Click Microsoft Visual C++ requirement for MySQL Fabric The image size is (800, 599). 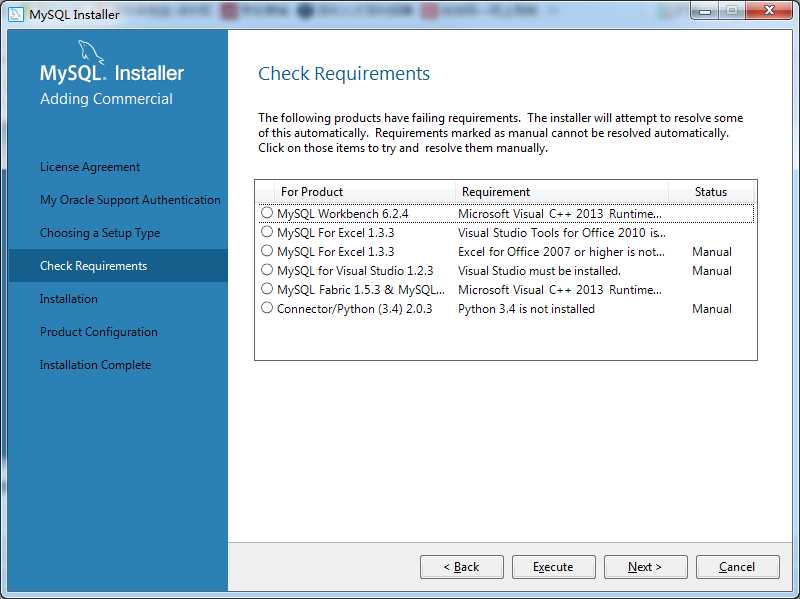(560, 290)
